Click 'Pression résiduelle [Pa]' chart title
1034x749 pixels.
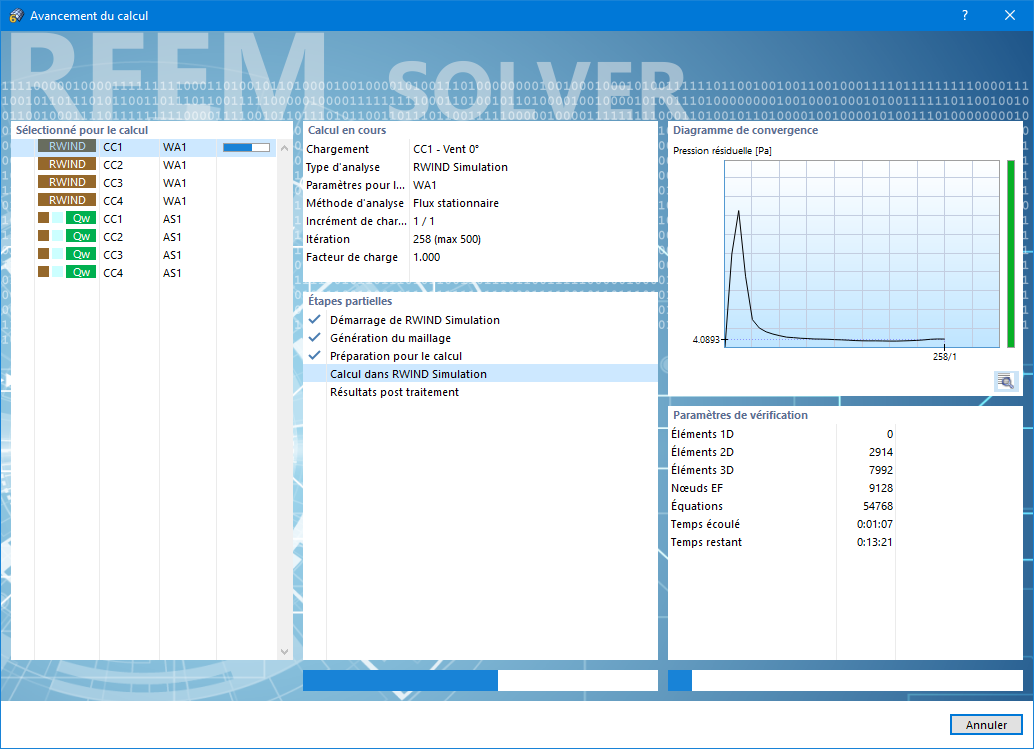click(x=722, y=150)
